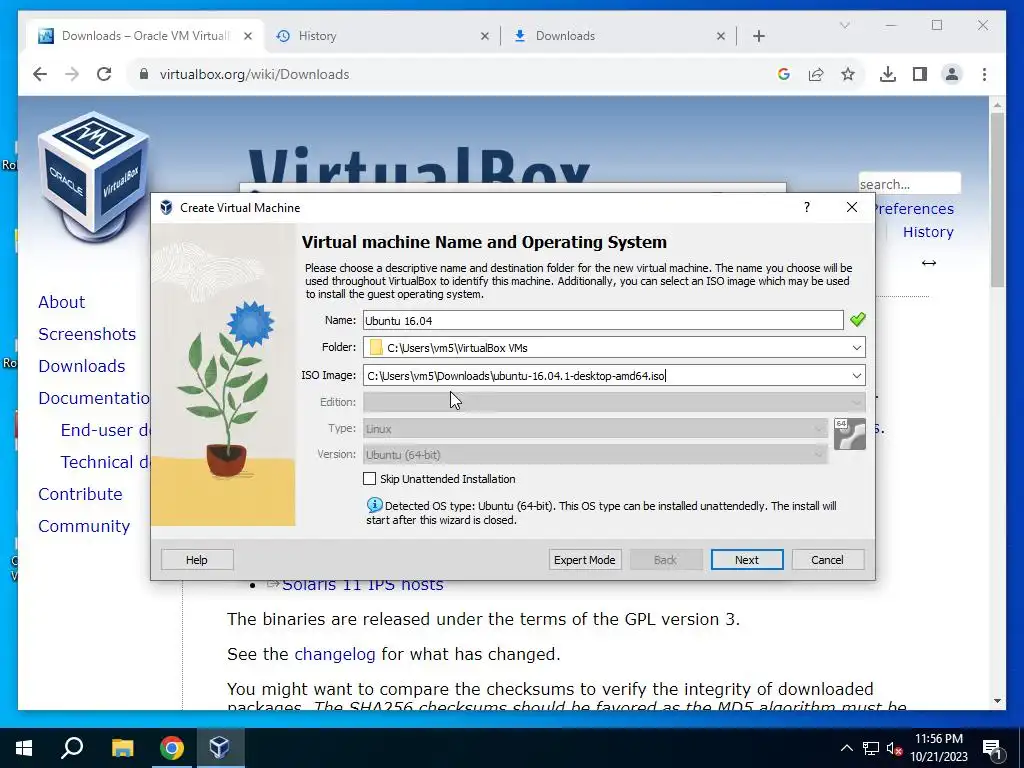Close the Oracle VM VirtualBox tab
The width and height of the screenshot is (1024, 768).
[248, 37]
